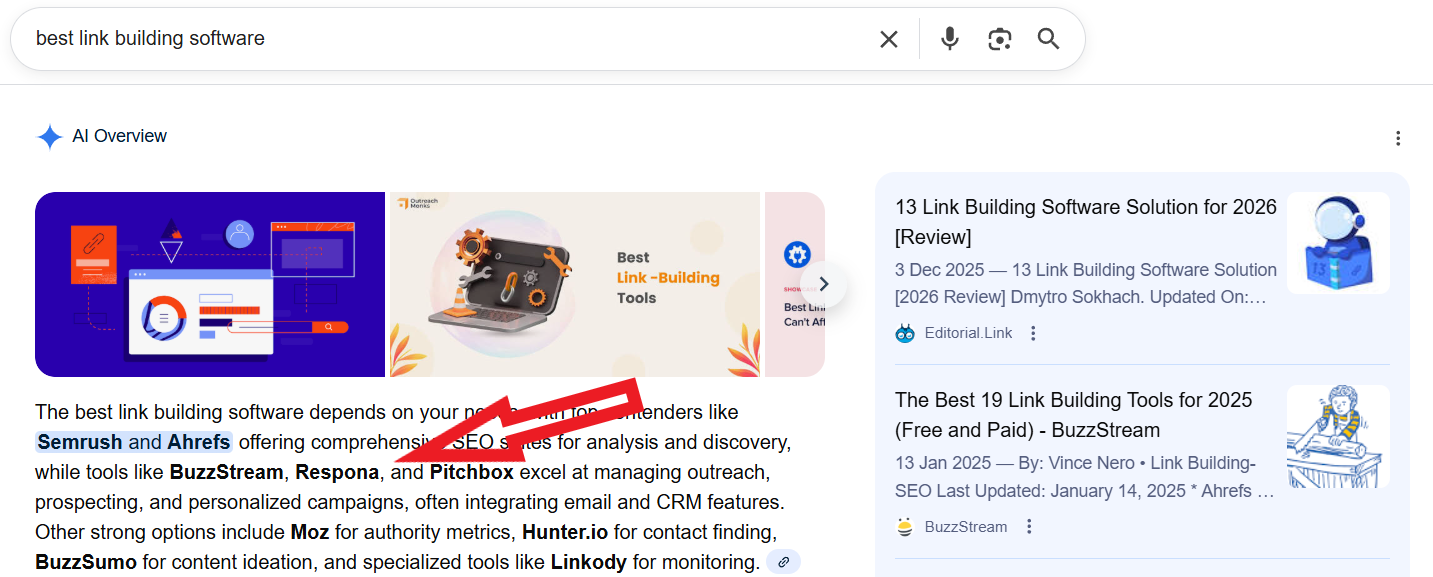Start a voice search with the microphone icon
1433x577 pixels.
pos(948,38)
